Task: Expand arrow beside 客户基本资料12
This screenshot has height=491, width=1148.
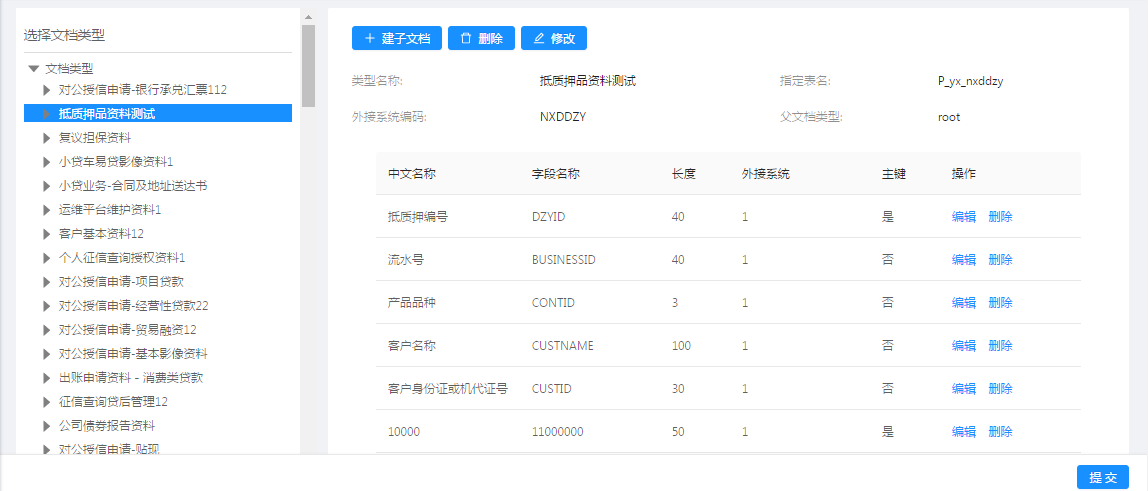Action: pos(46,234)
